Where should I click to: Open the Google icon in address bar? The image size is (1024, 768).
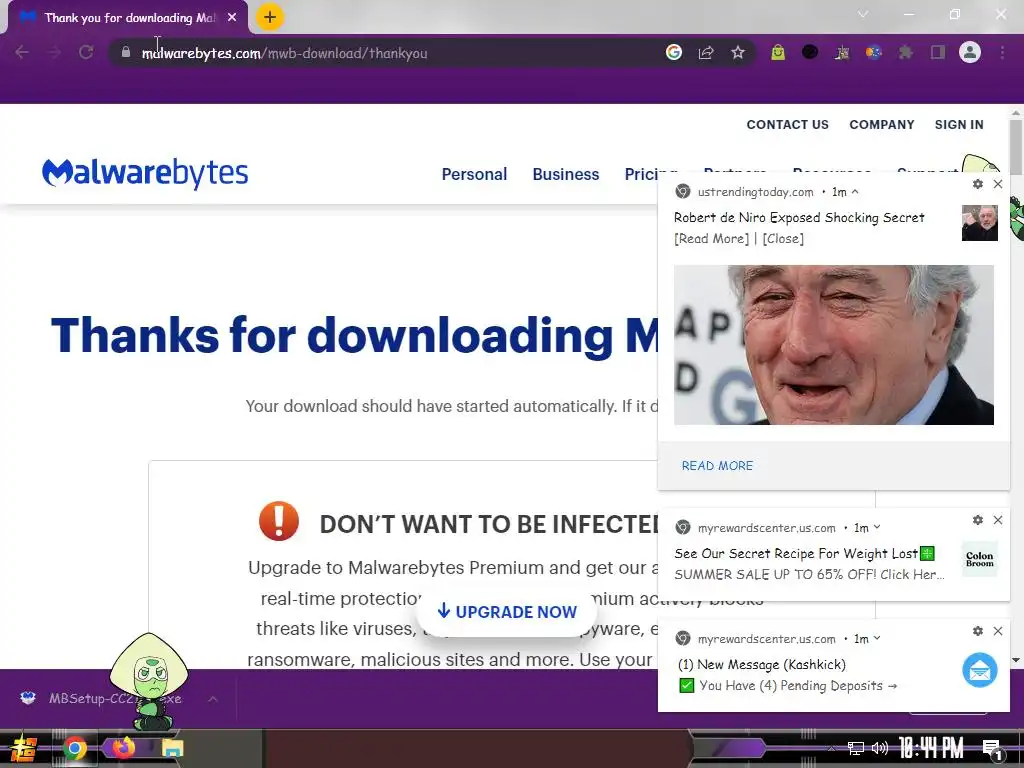pyautogui.click(x=674, y=52)
